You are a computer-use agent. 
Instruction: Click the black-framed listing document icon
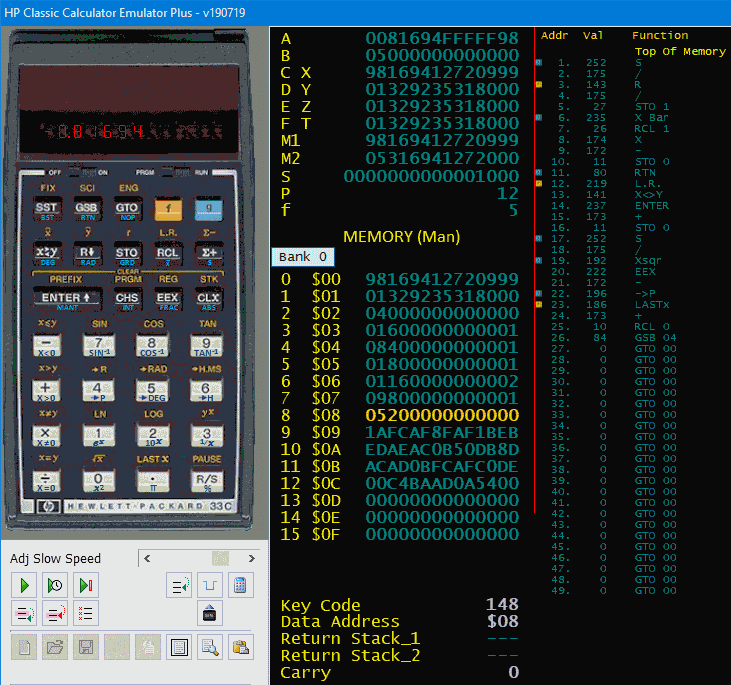pyautogui.click(x=179, y=647)
